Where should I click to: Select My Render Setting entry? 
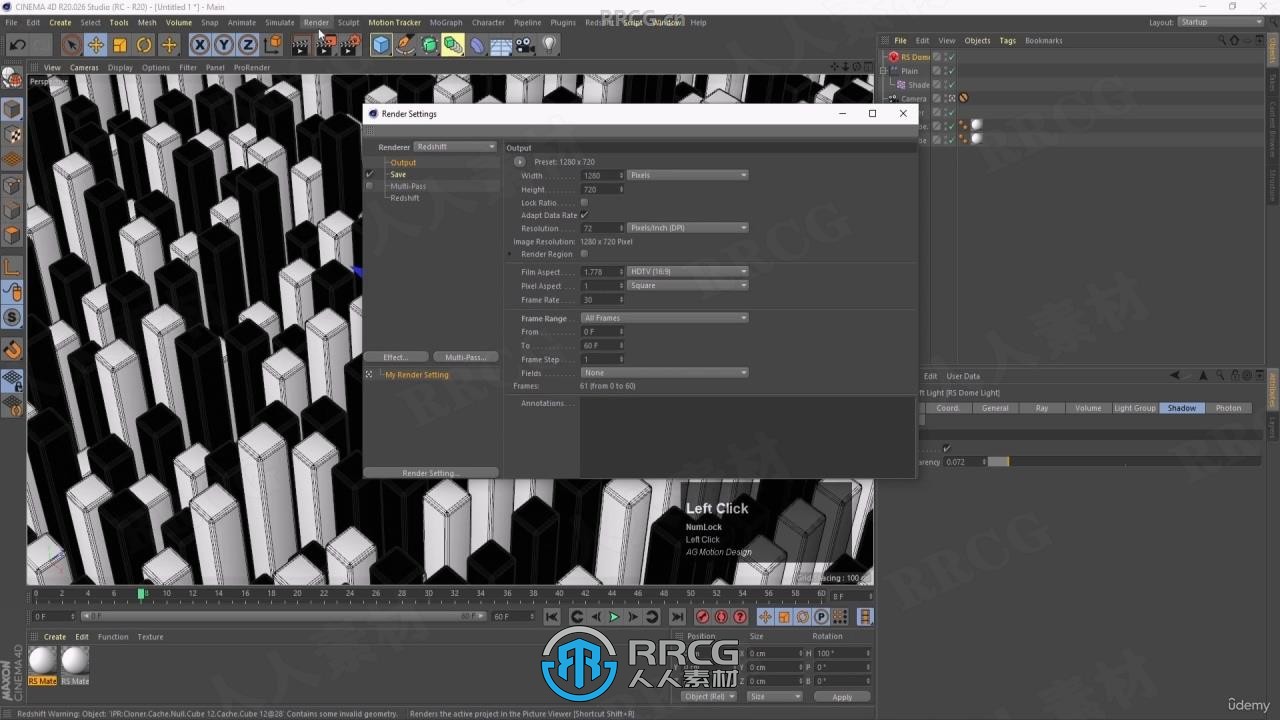(x=417, y=375)
